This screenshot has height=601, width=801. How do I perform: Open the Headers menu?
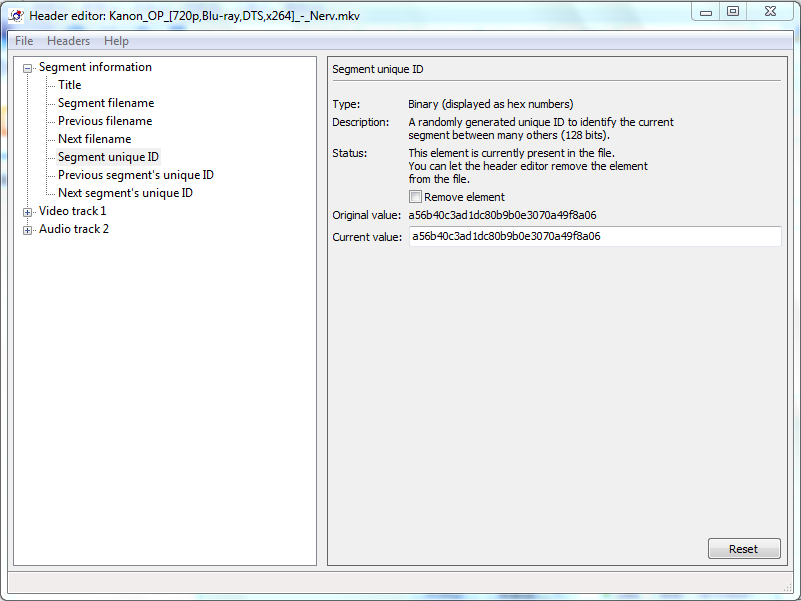tap(68, 41)
